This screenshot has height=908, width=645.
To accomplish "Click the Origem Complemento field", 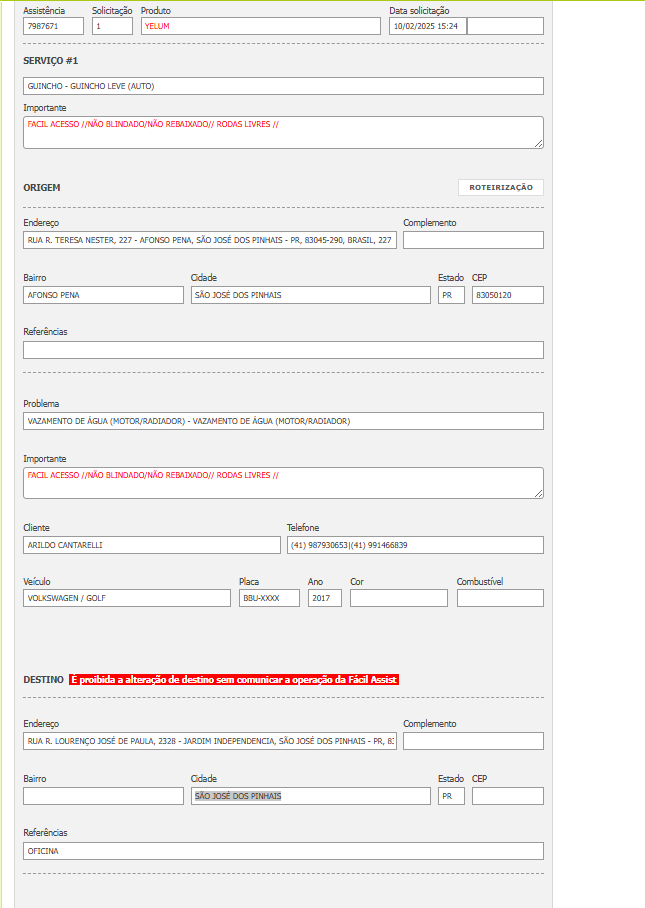I will tap(473, 240).
